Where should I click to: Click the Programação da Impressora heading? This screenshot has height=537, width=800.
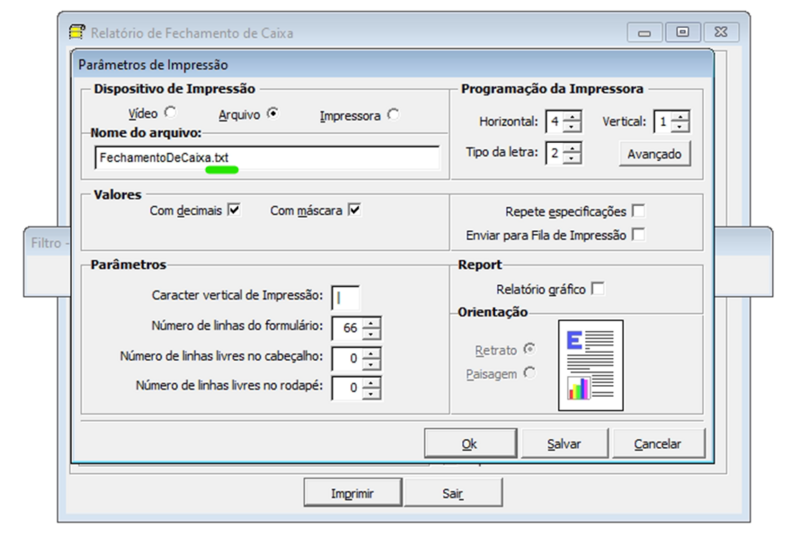tap(553, 89)
